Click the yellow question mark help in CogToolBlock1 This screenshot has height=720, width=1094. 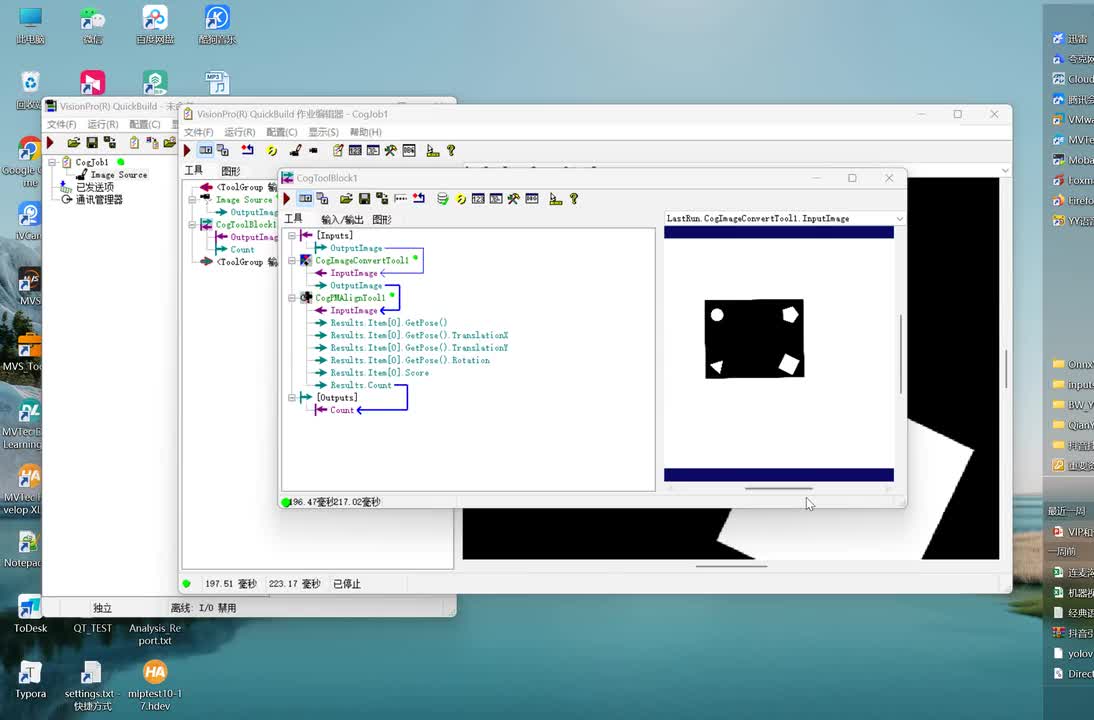(574, 199)
